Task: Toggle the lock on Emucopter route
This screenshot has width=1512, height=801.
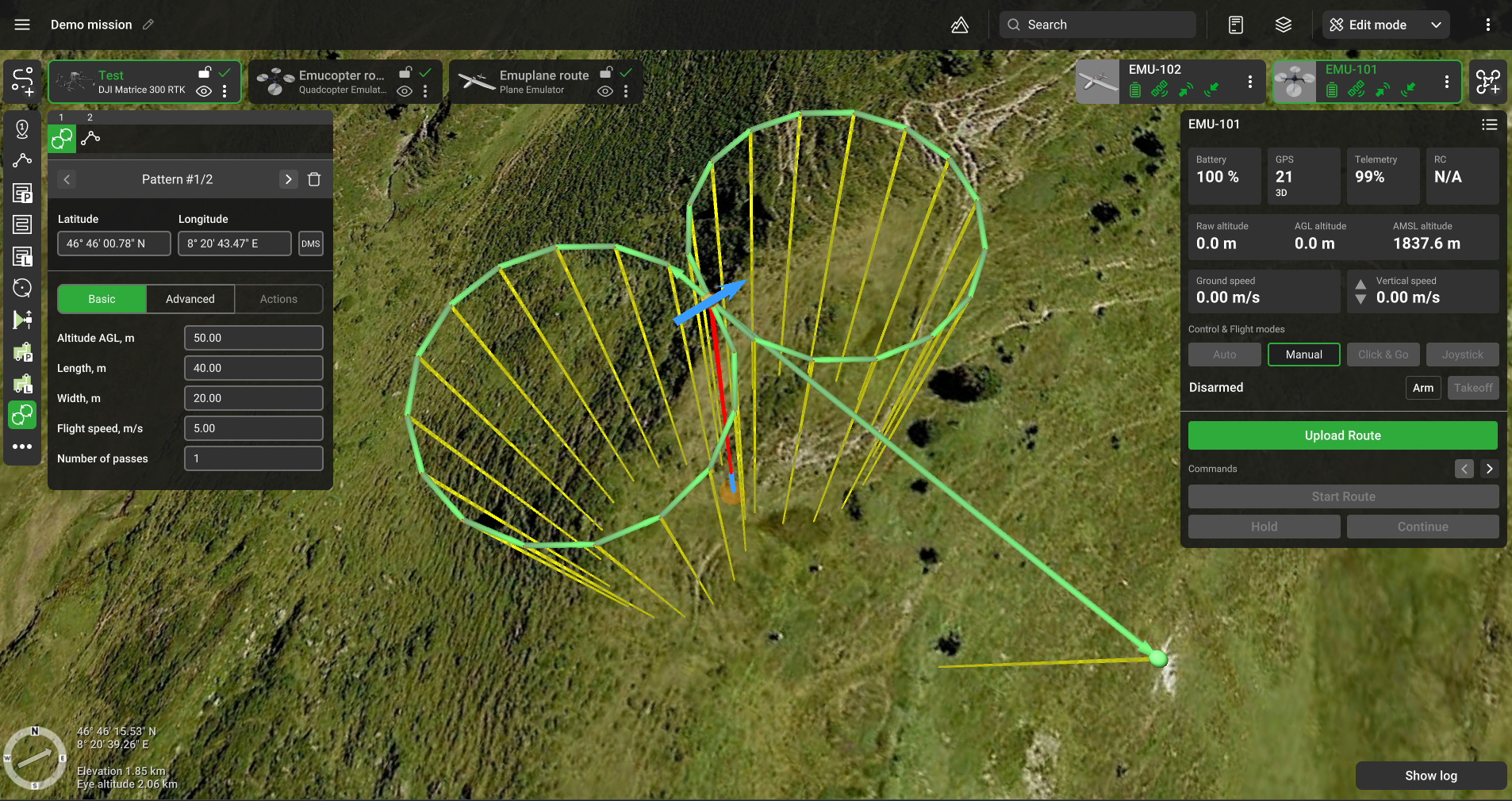Action: [405, 73]
